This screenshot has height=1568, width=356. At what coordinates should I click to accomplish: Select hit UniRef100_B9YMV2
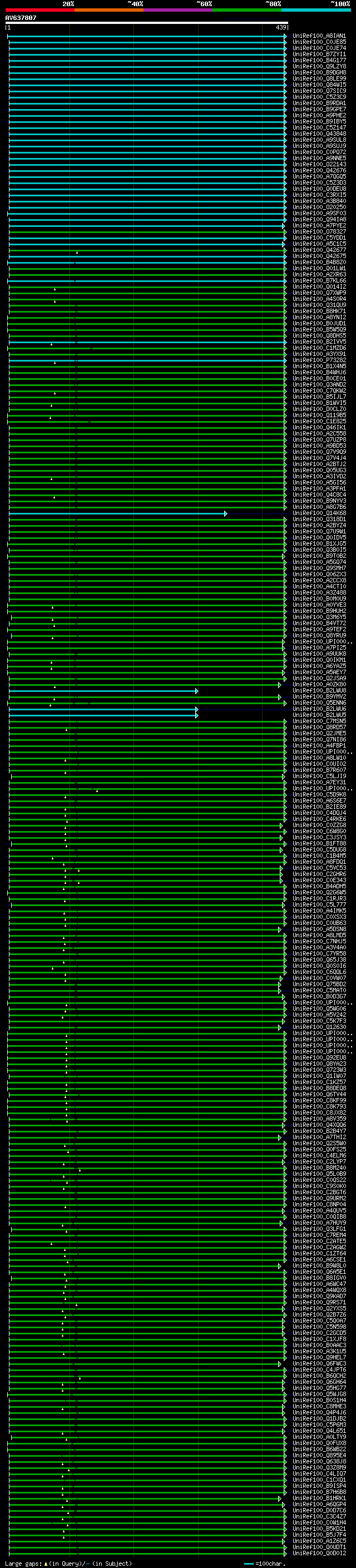pos(319,696)
